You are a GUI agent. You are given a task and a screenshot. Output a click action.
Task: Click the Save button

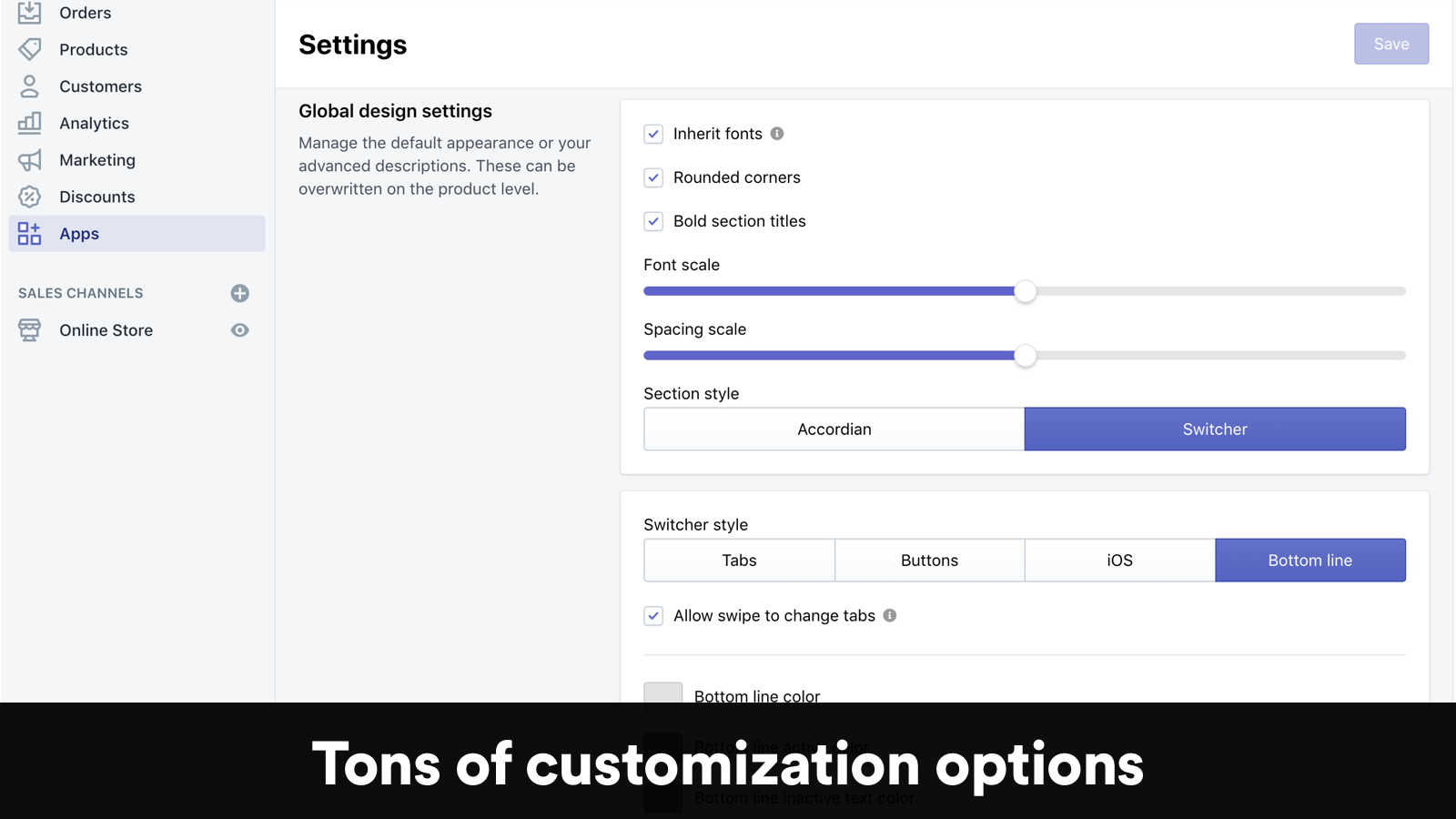[x=1391, y=44]
